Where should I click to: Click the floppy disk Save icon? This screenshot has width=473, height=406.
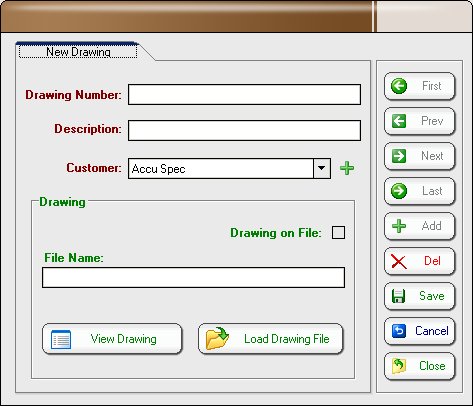click(398, 296)
